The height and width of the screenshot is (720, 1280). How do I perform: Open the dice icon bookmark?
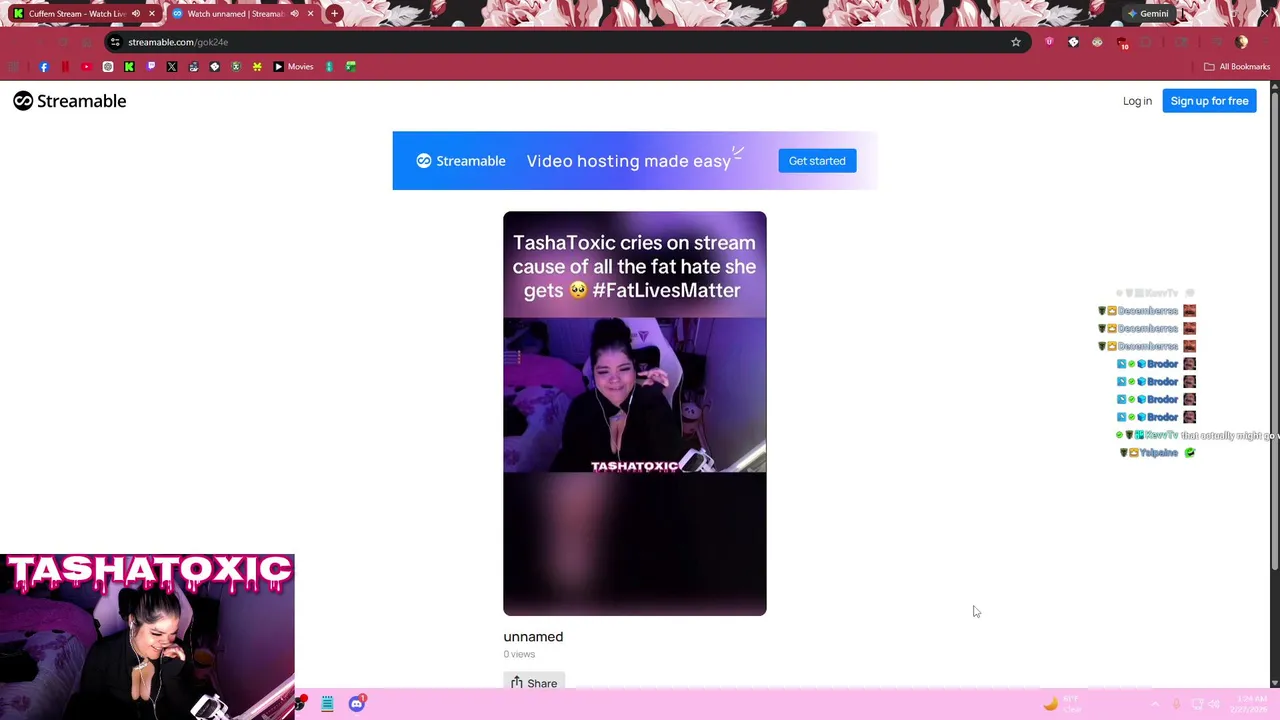tap(214, 67)
